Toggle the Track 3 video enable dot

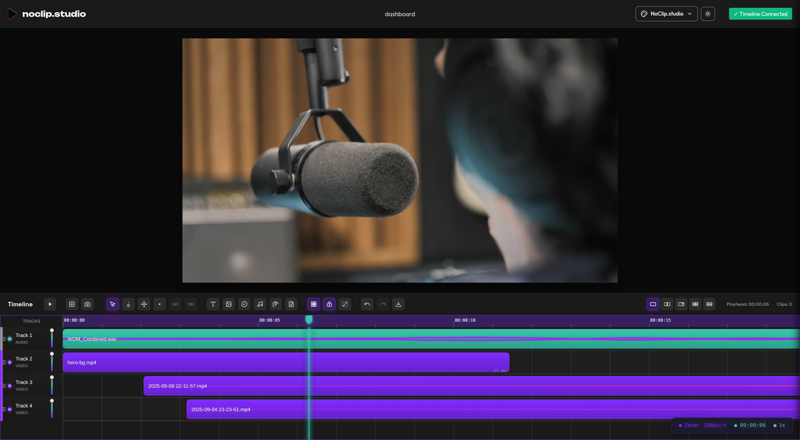pos(10,386)
